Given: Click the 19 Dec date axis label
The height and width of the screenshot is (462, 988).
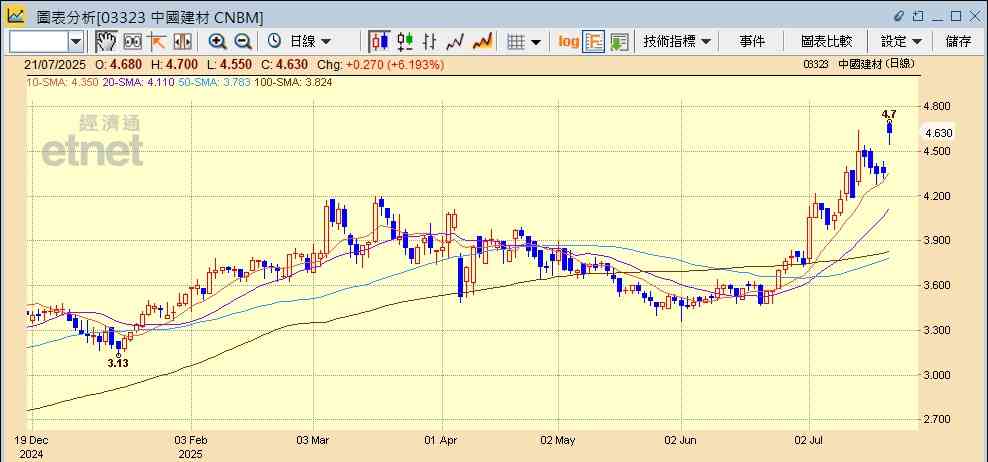Looking at the screenshot, I should pos(31,441).
